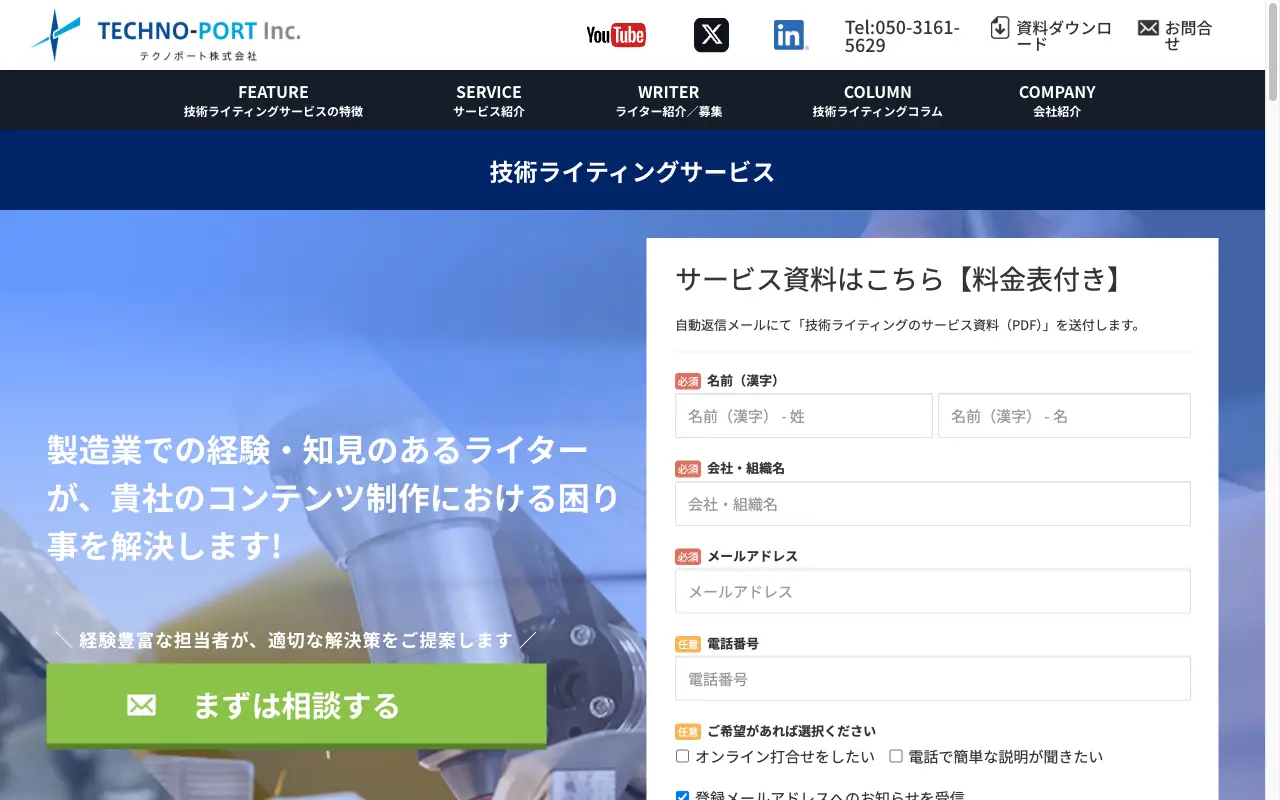Image resolution: width=1280 pixels, height=800 pixels.
Task: Click the 会社・組織名 input field
Action: click(x=932, y=503)
